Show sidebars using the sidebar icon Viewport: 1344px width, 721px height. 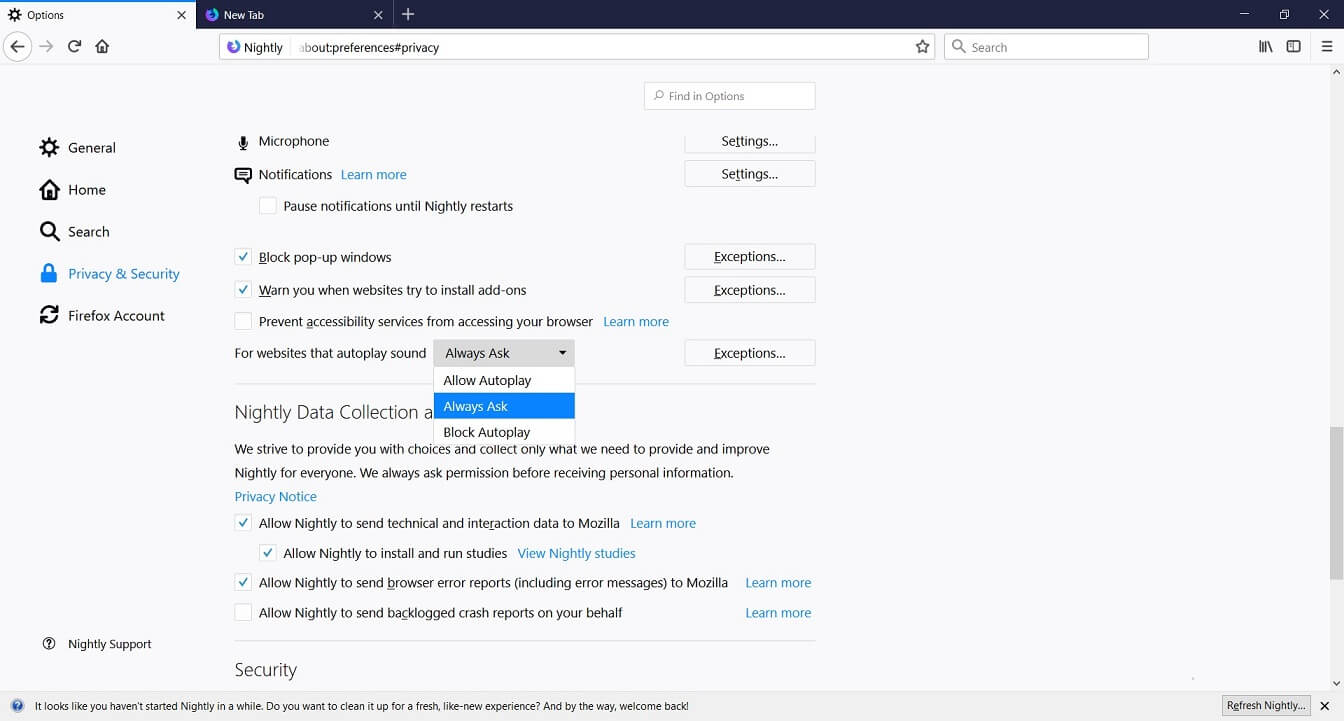(1294, 47)
